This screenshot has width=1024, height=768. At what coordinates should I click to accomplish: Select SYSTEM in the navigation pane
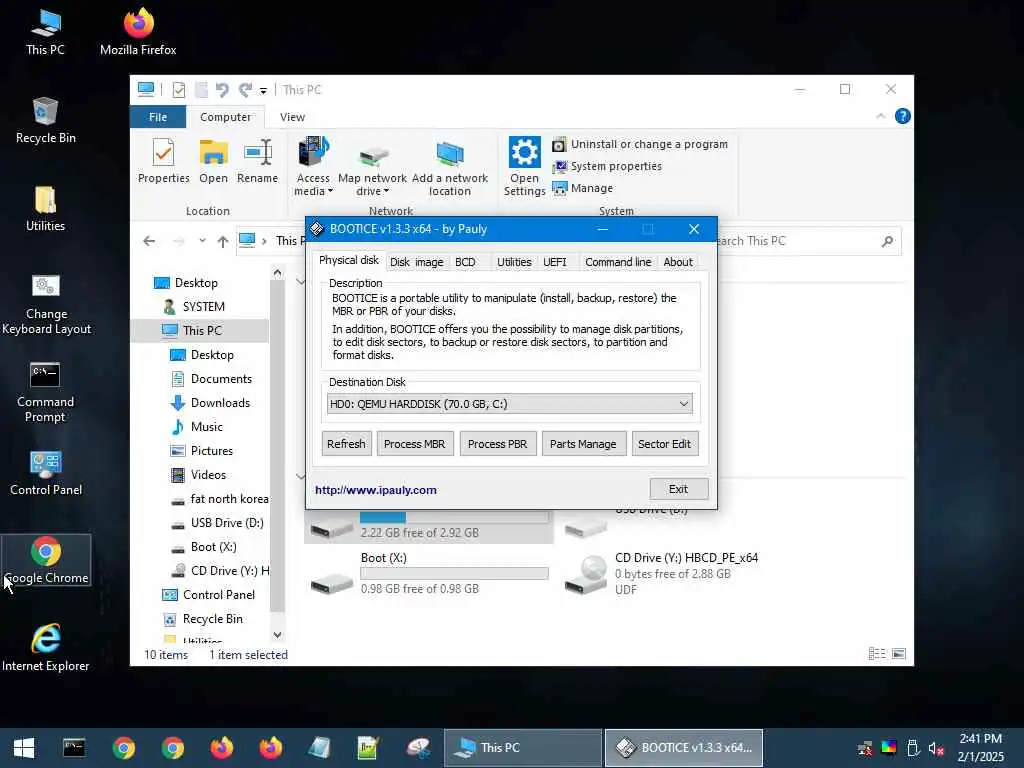click(x=193, y=306)
